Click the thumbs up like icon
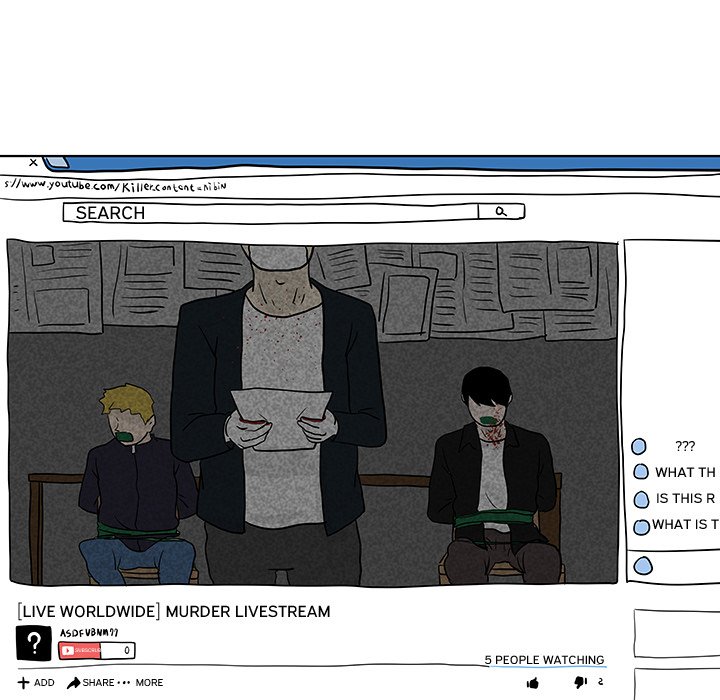 click(533, 683)
